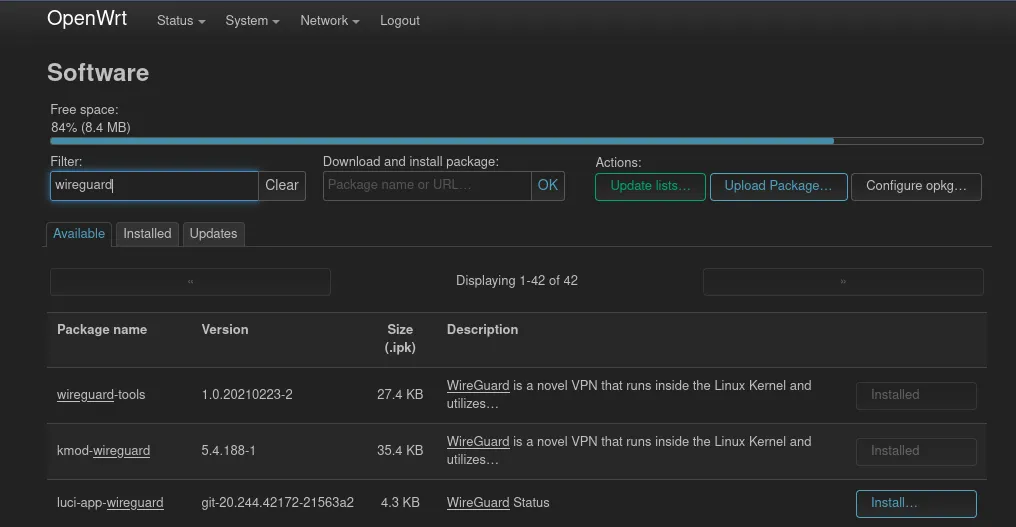Switch to the Available tab
1016x527 pixels.
[x=79, y=234]
